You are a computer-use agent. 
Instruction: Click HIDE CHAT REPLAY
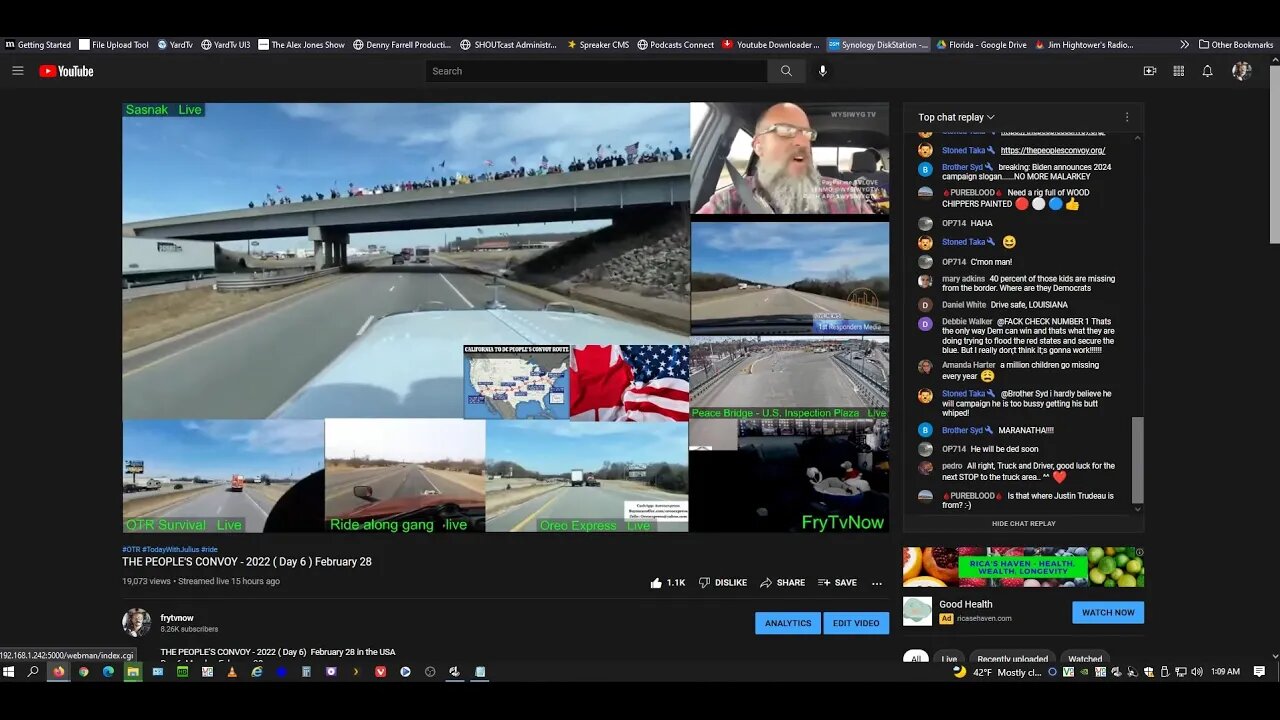(1024, 523)
